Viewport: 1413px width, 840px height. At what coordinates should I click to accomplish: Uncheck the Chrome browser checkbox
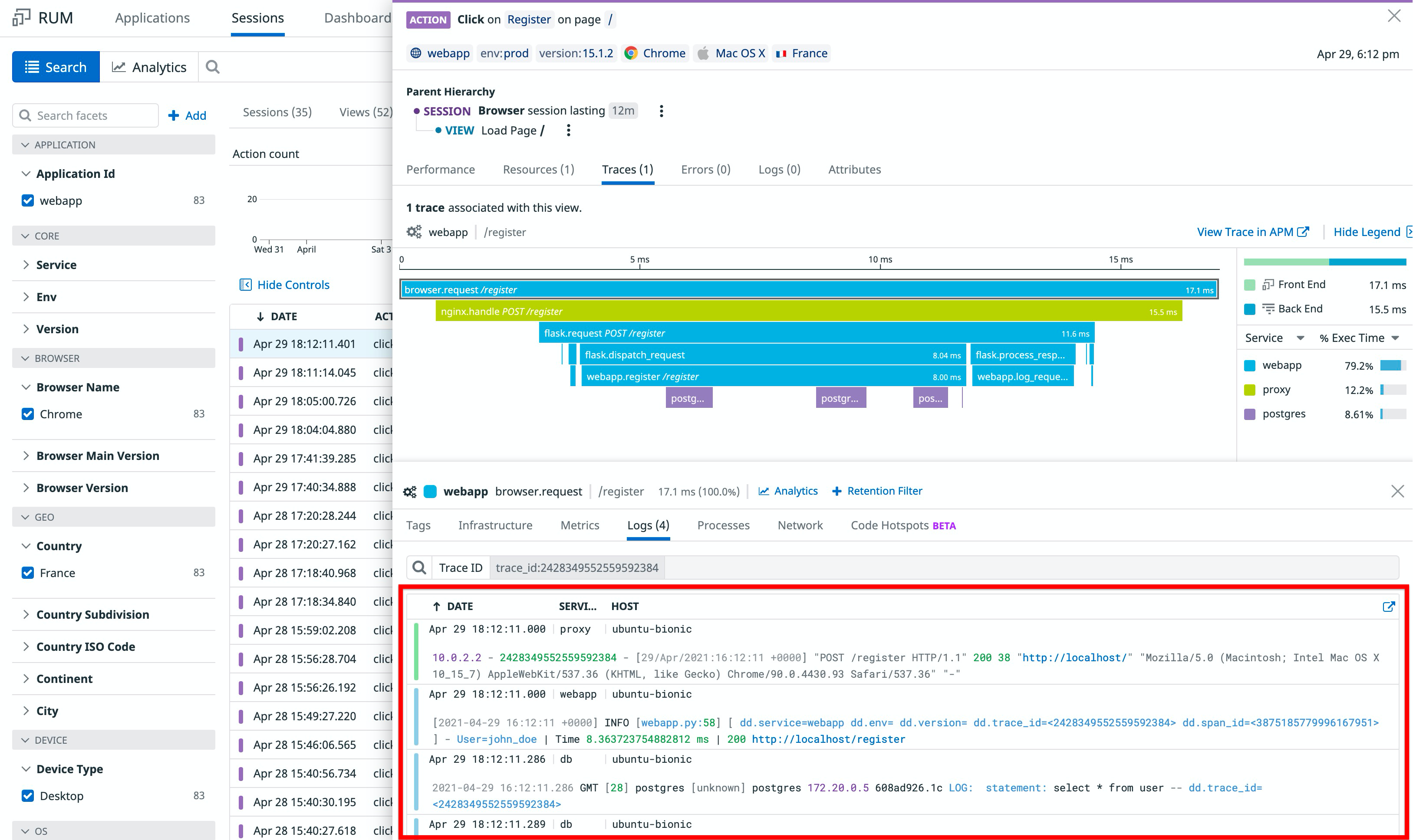click(x=27, y=414)
